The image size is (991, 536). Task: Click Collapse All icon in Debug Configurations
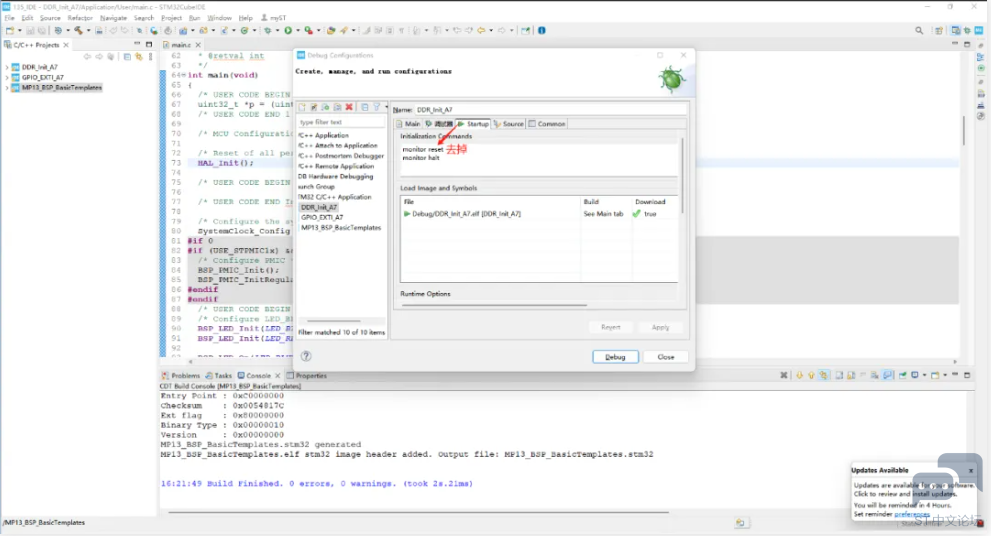click(365, 107)
